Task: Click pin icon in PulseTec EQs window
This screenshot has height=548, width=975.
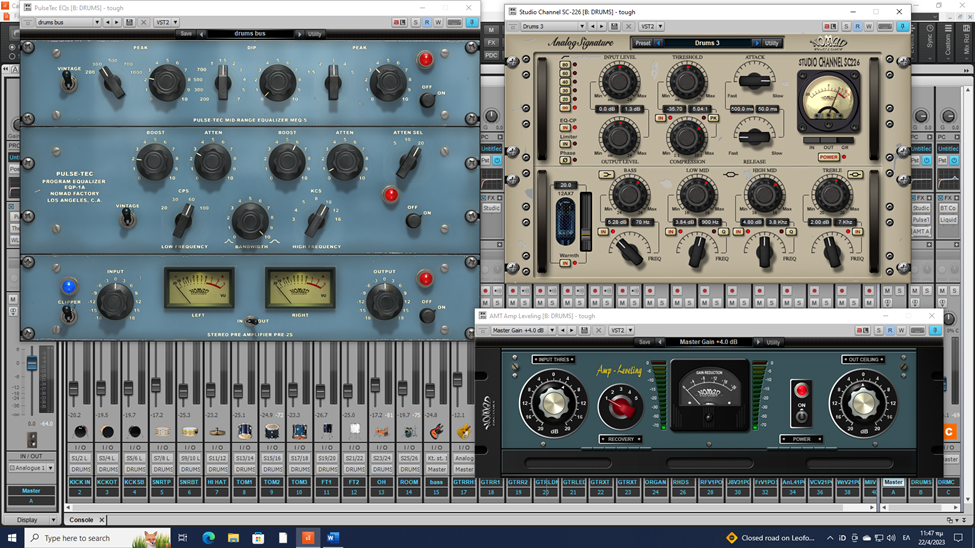Action: coord(472,22)
